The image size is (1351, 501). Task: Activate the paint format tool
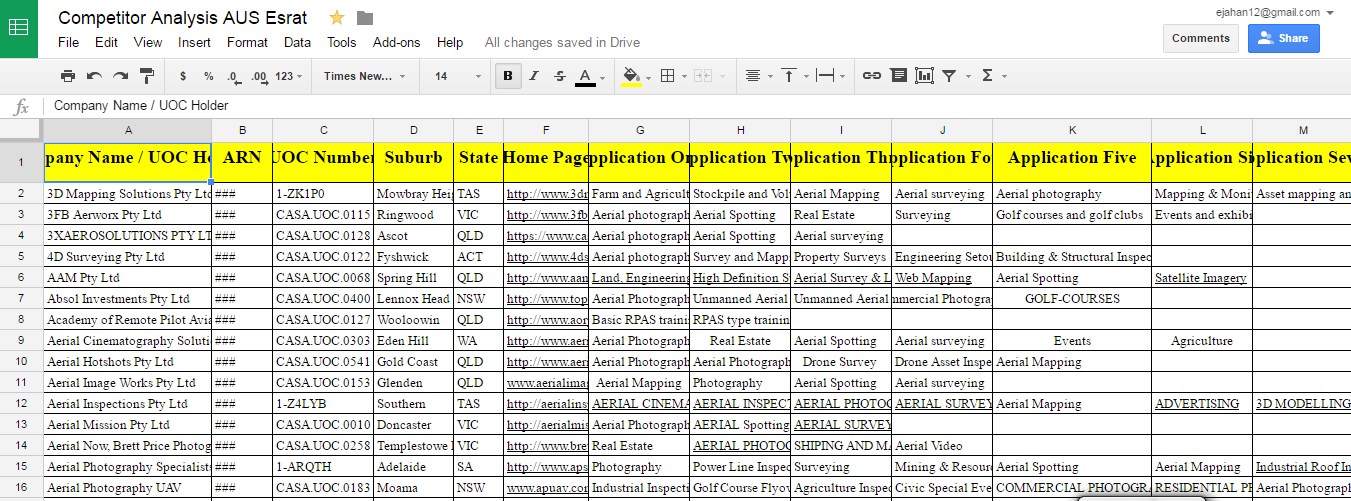click(147, 76)
